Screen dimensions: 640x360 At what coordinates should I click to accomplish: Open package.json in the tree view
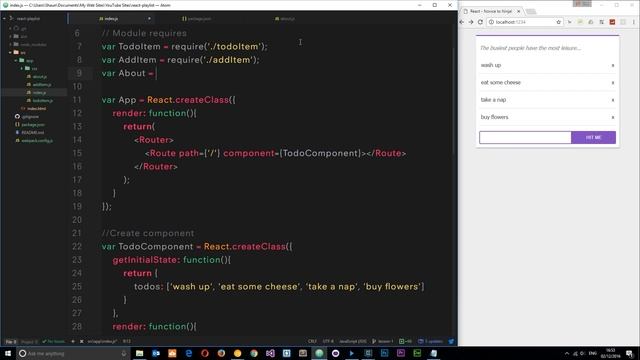pos(33,124)
